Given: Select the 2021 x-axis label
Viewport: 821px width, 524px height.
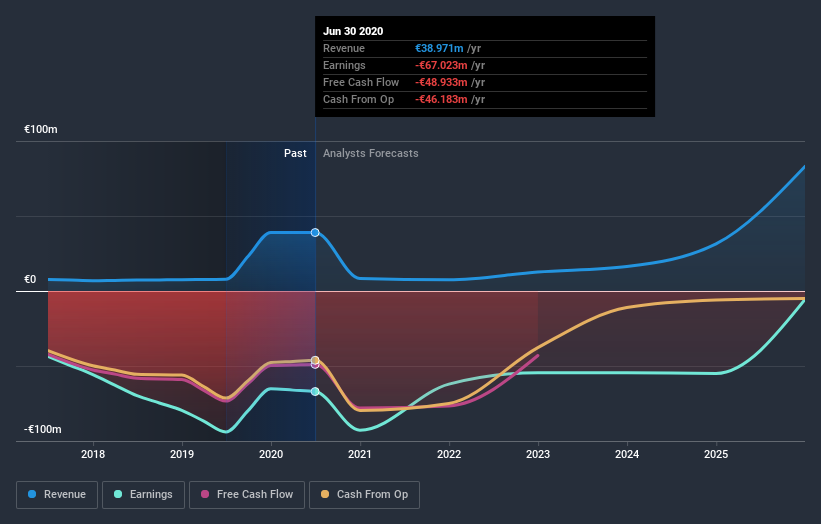Looking at the screenshot, I should (x=360, y=454).
